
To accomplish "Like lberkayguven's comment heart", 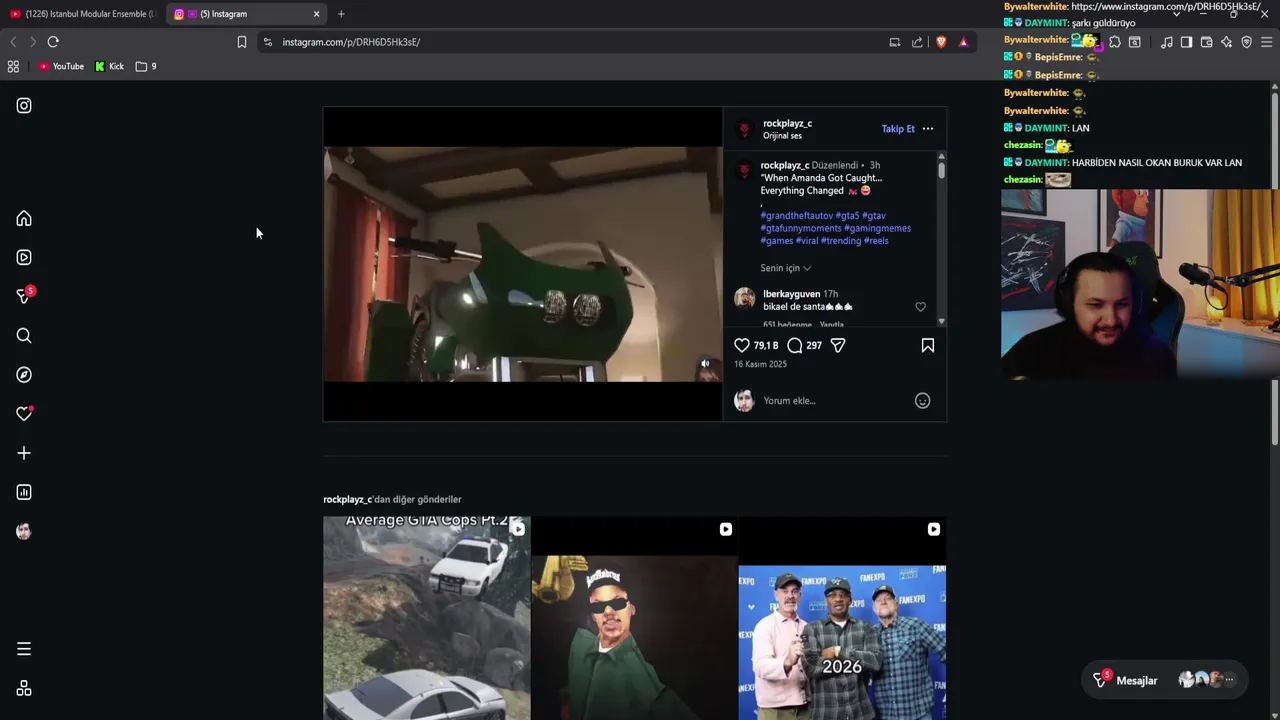I will [x=920, y=307].
